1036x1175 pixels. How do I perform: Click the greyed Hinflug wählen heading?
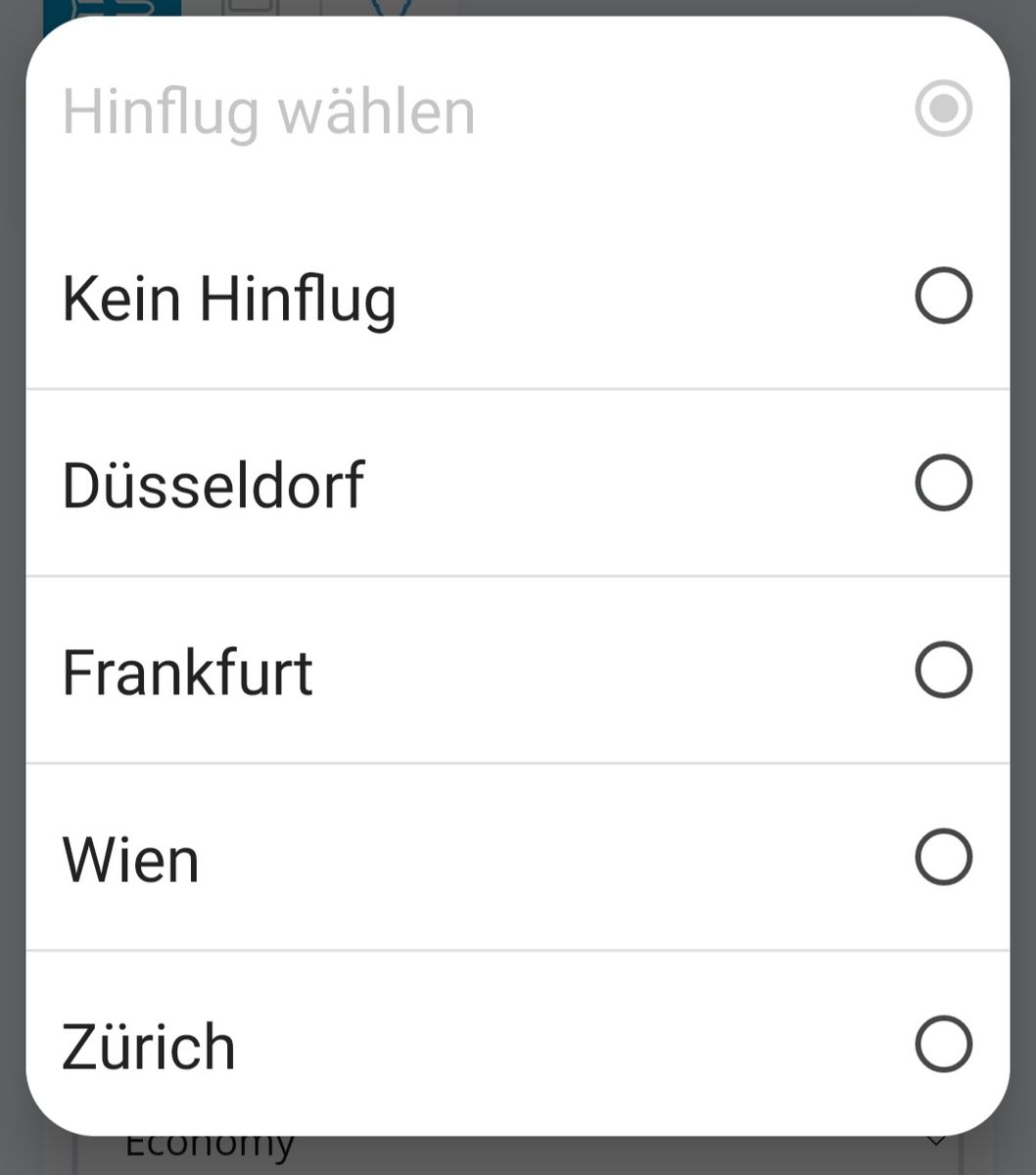pos(269,111)
